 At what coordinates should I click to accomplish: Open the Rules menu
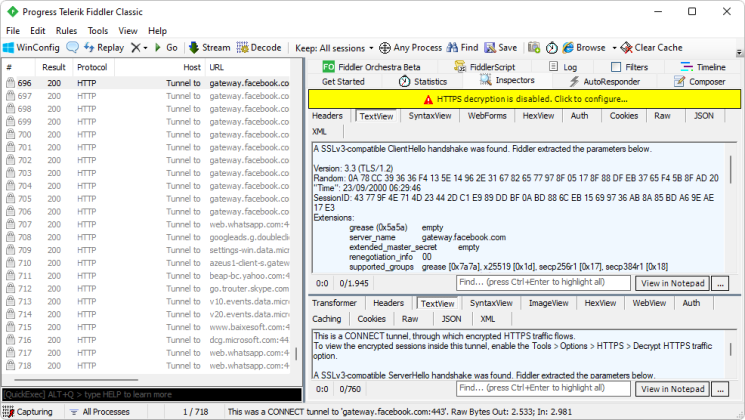pyautogui.click(x=66, y=30)
